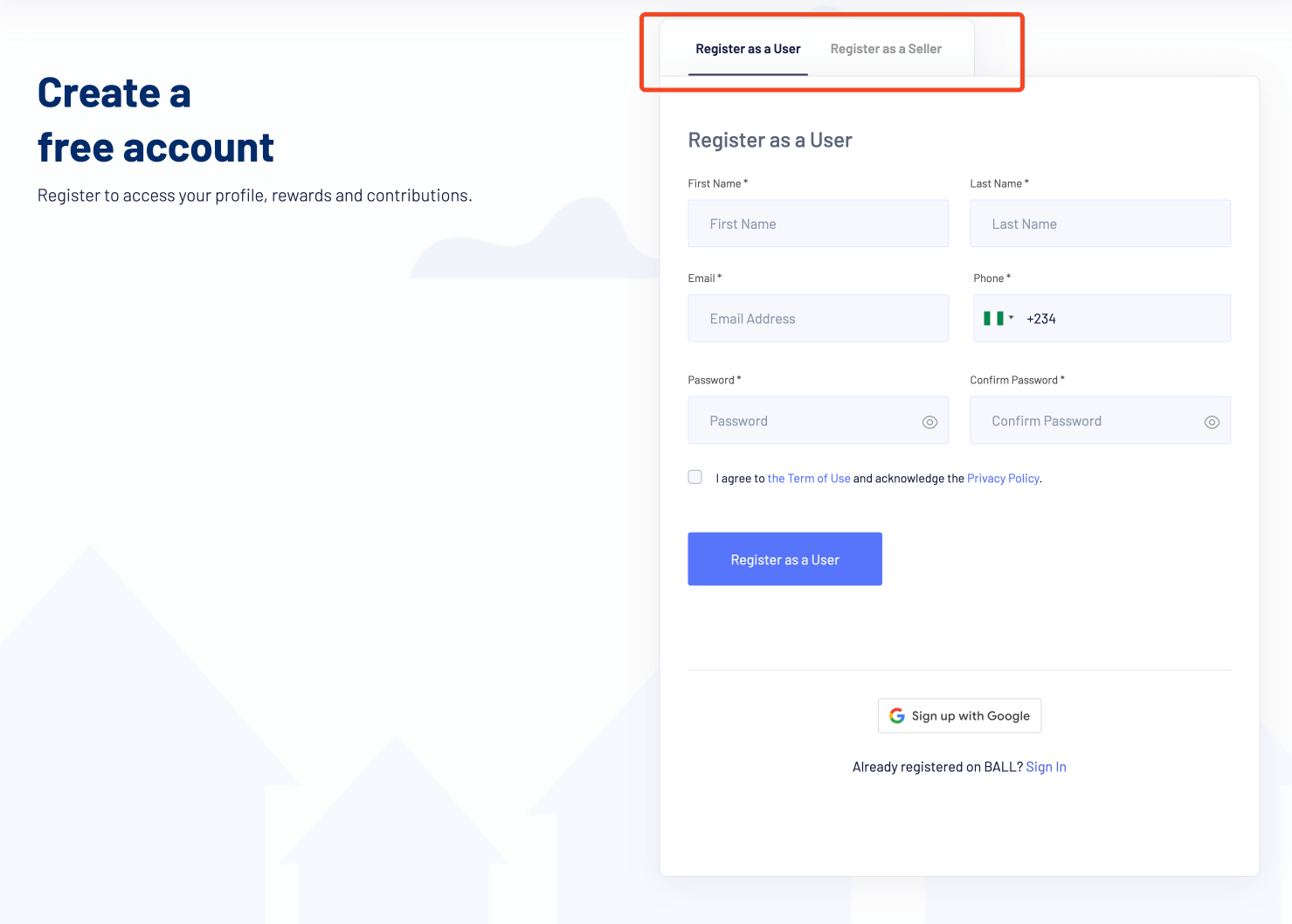The height and width of the screenshot is (924, 1292).
Task: Click the Last Name input field
Action: pos(1100,224)
